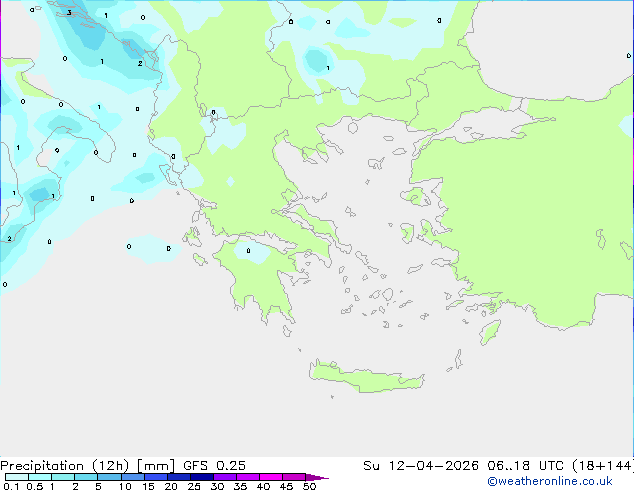
Task: Click the 'Su 12-04-2026' date text
Action: pyautogui.click(x=421, y=466)
